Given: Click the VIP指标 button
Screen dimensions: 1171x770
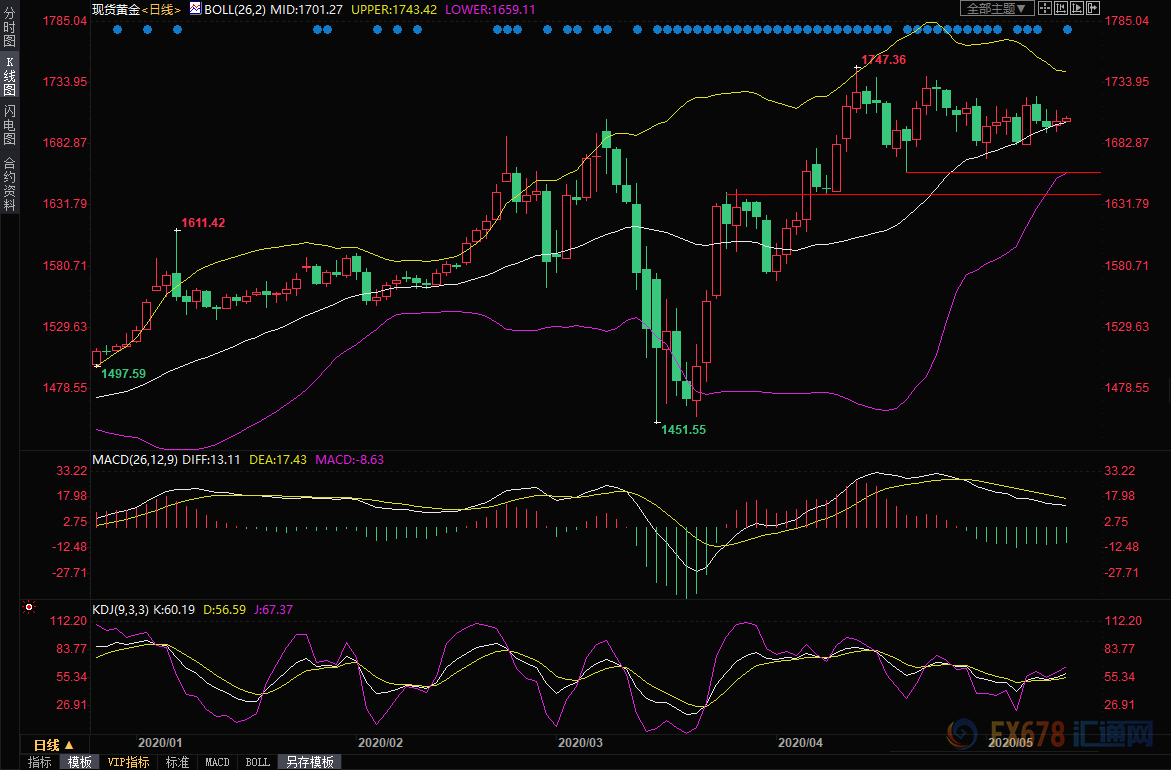Looking at the screenshot, I should (x=128, y=762).
